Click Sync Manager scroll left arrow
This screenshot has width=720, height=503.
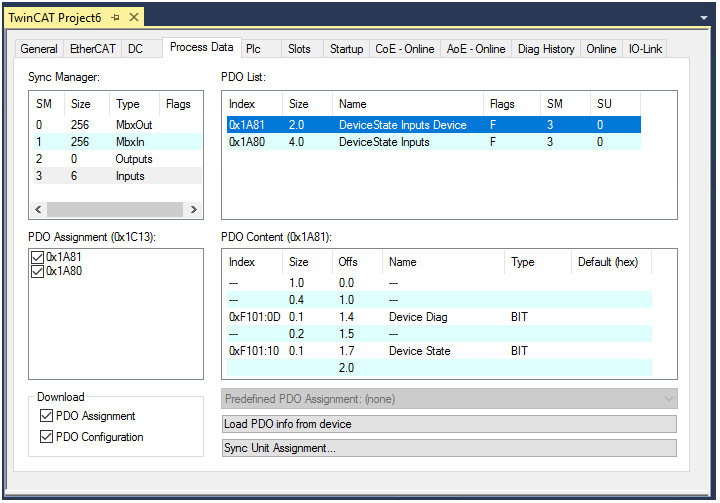click(39, 209)
